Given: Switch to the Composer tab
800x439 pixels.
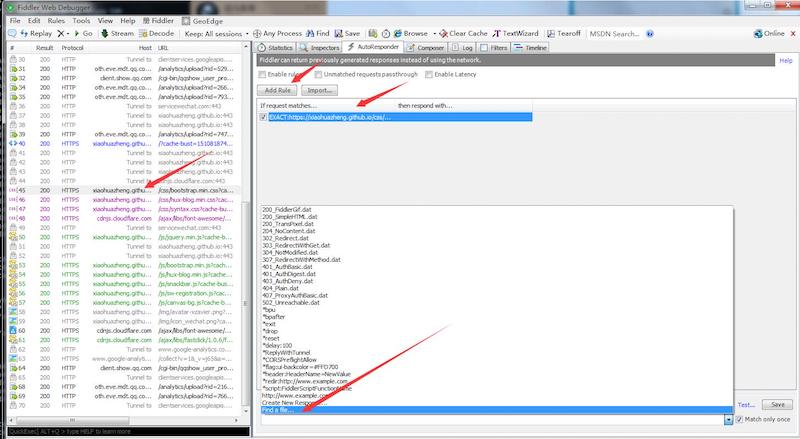Looking at the screenshot, I should coord(425,47).
